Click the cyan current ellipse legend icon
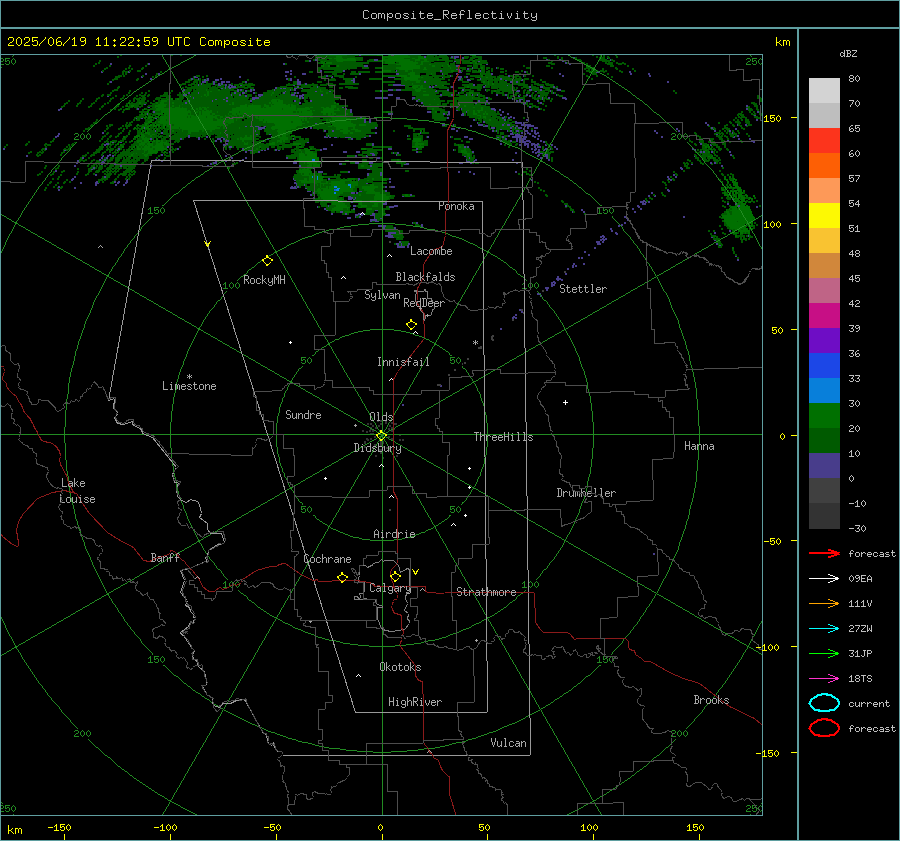This screenshot has width=900, height=841. click(x=824, y=703)
